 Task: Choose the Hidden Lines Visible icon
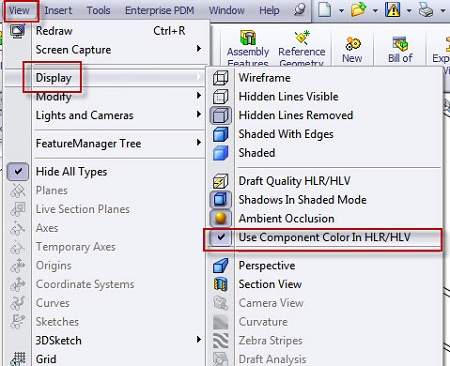tap(220, 97)
